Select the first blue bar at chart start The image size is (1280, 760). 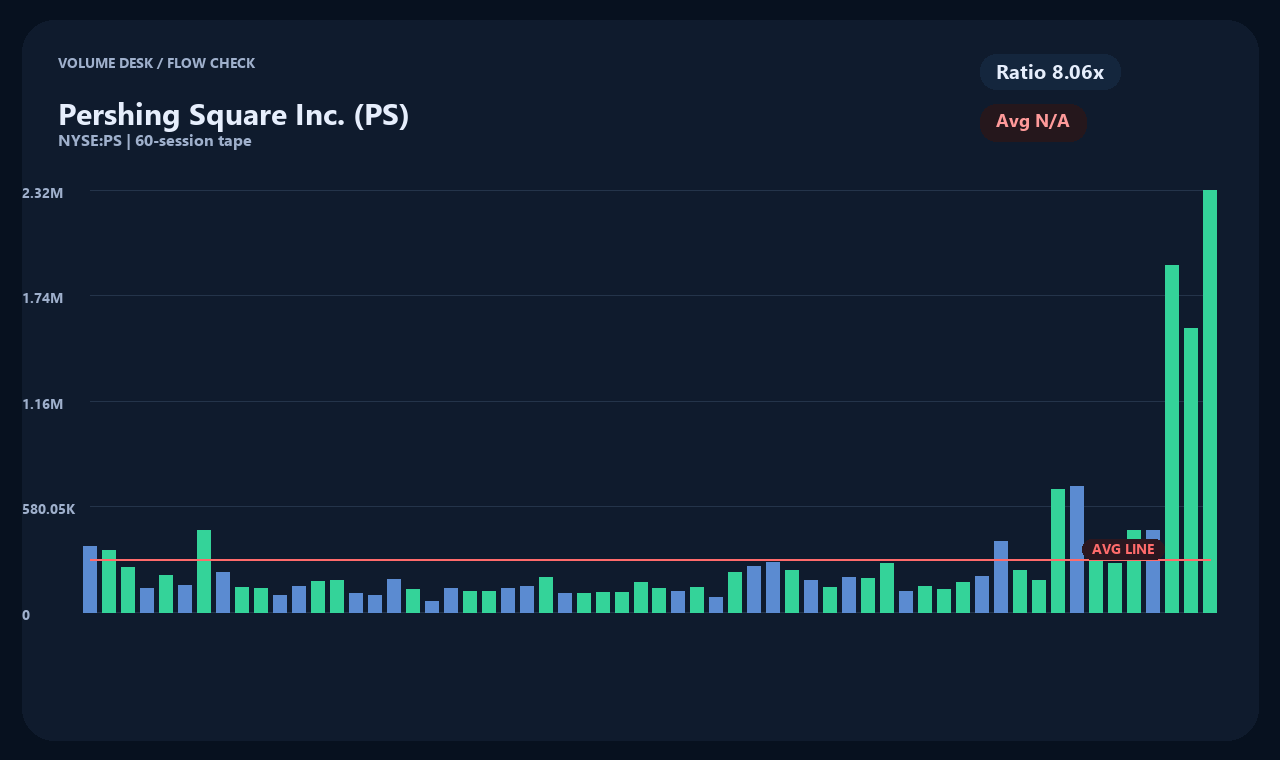pos(90,579)
